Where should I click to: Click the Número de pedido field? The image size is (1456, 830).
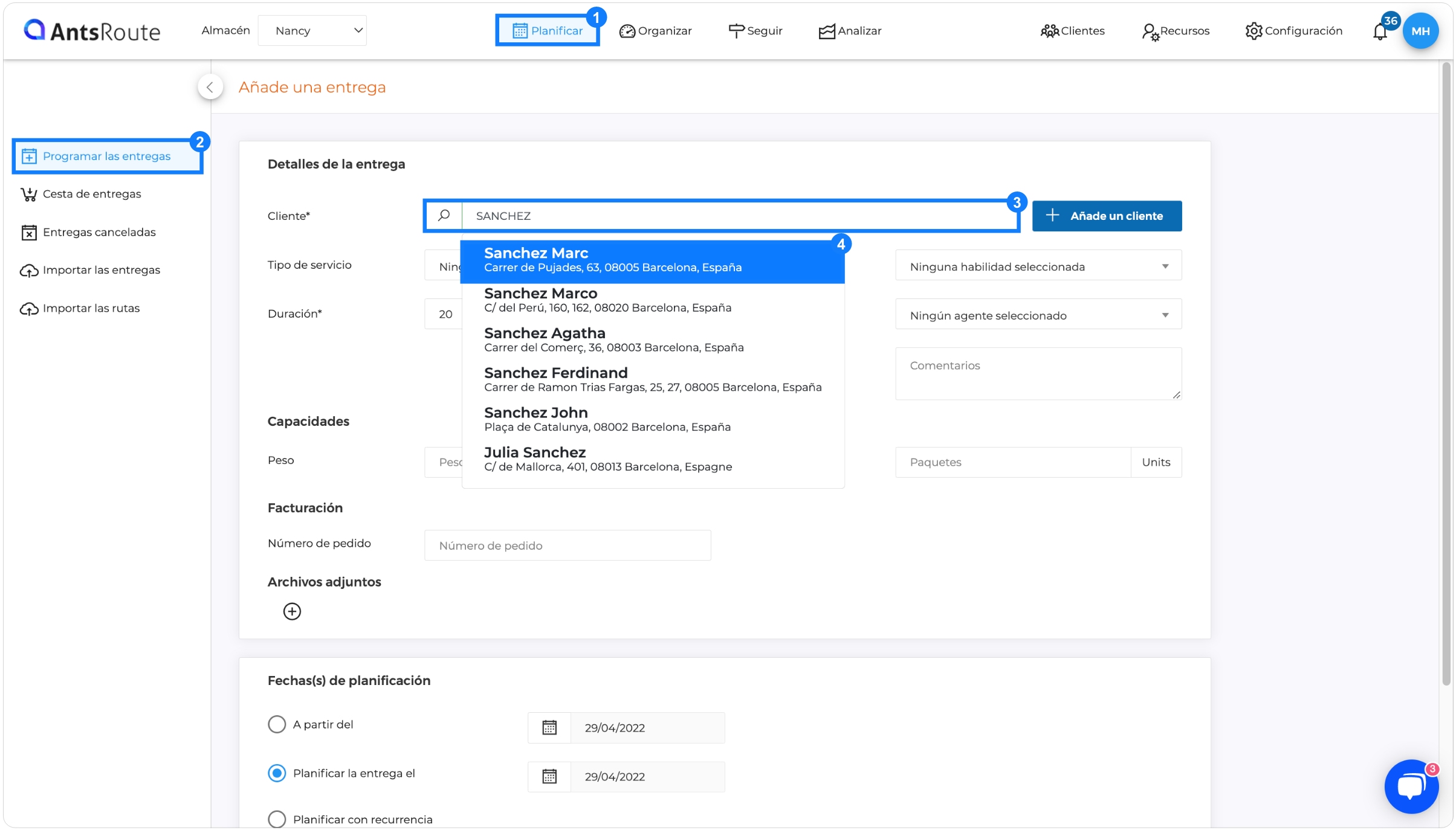pos(568,545)
